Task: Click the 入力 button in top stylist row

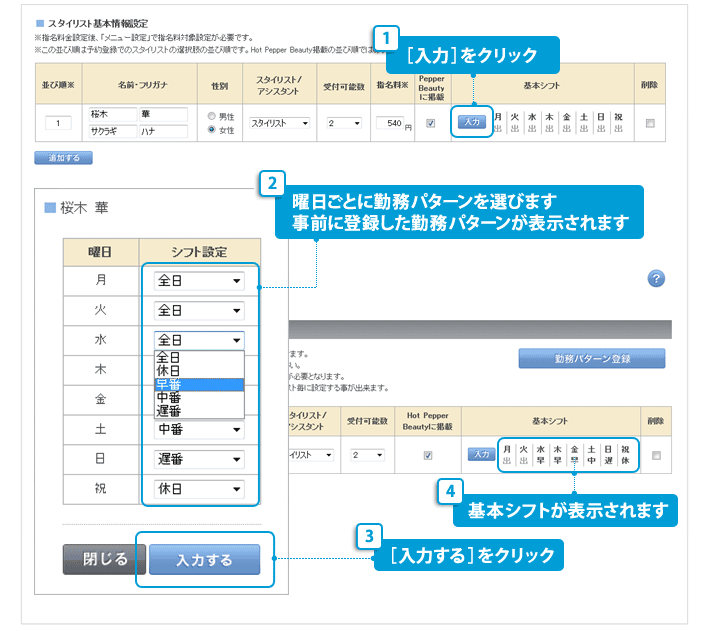Action: pyautogui.click(x=471, y=122)
